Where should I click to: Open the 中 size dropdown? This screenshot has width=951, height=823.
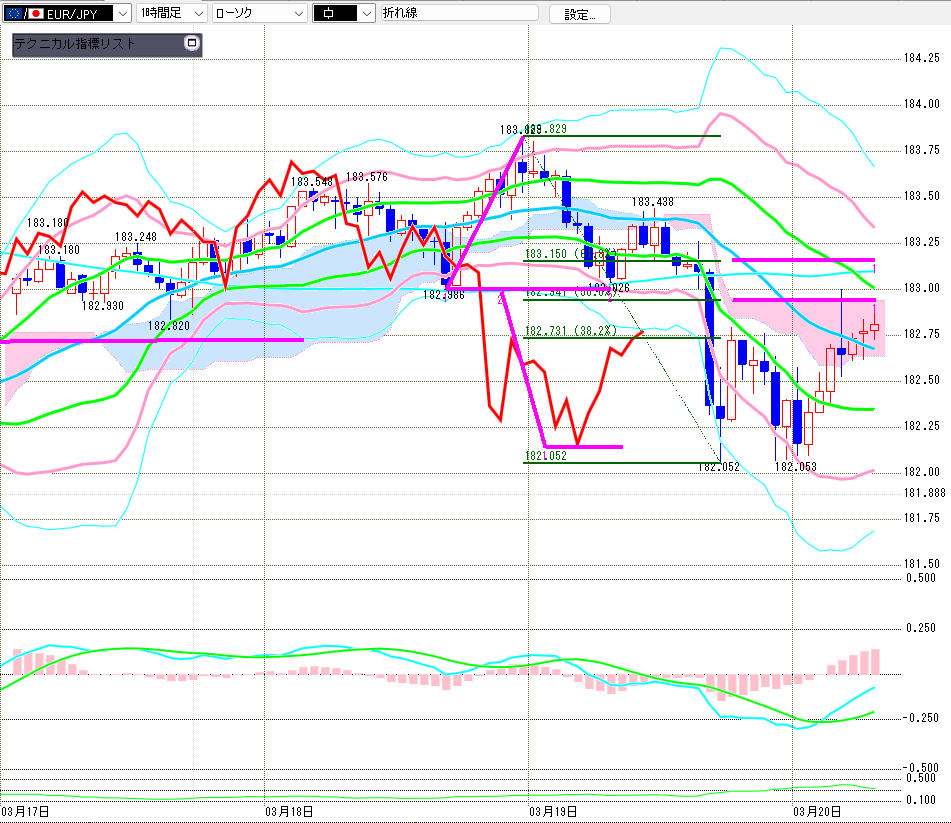365,13
